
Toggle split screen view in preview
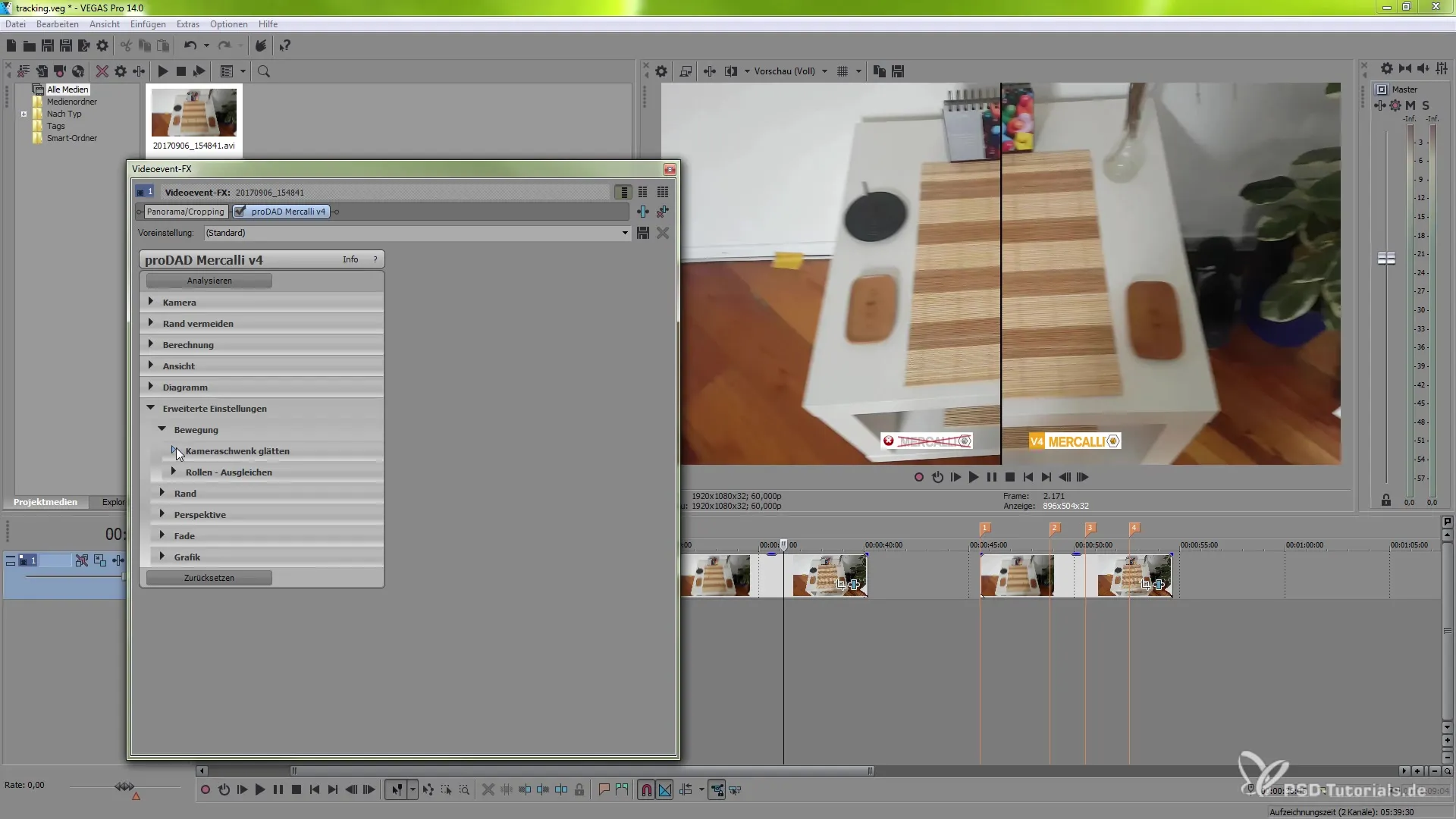coord(731,71)
